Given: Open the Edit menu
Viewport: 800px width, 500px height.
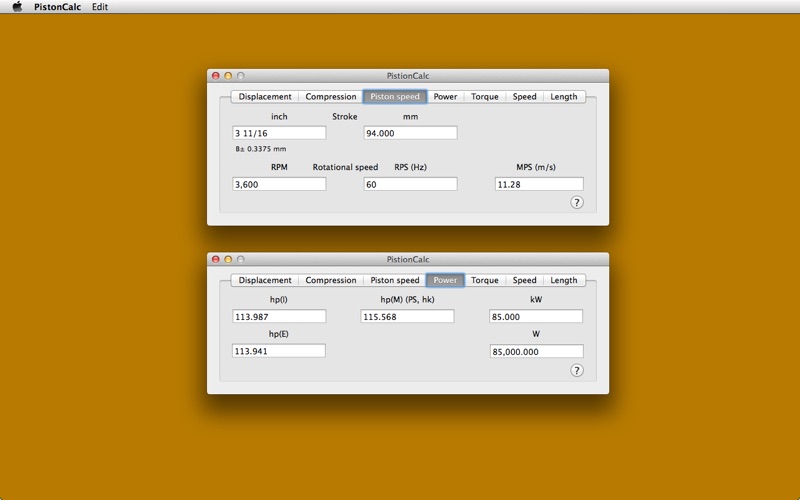Looking at the screenshot, I should (99, 7).
